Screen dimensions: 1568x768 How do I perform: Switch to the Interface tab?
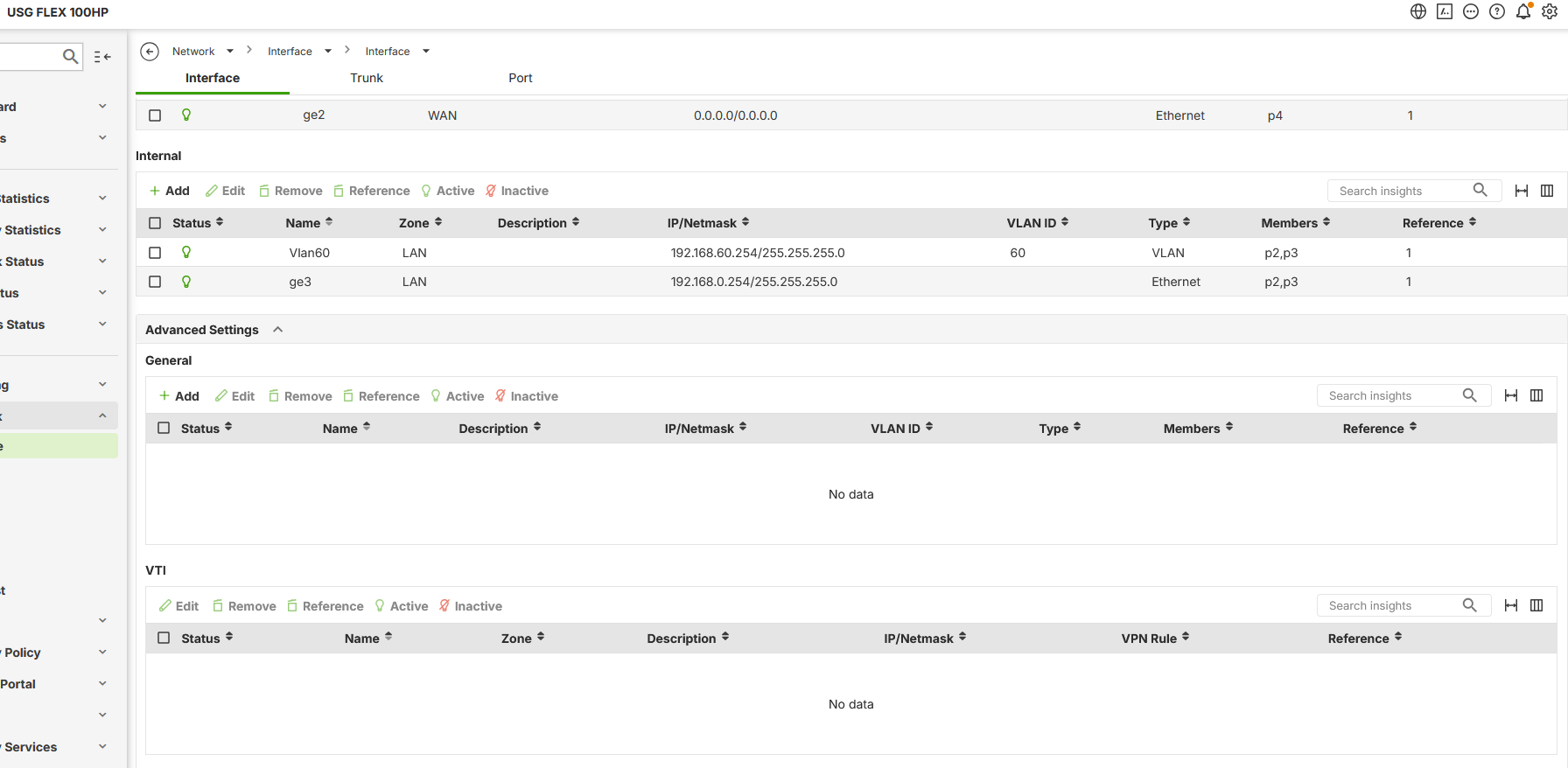coord(213,78)
